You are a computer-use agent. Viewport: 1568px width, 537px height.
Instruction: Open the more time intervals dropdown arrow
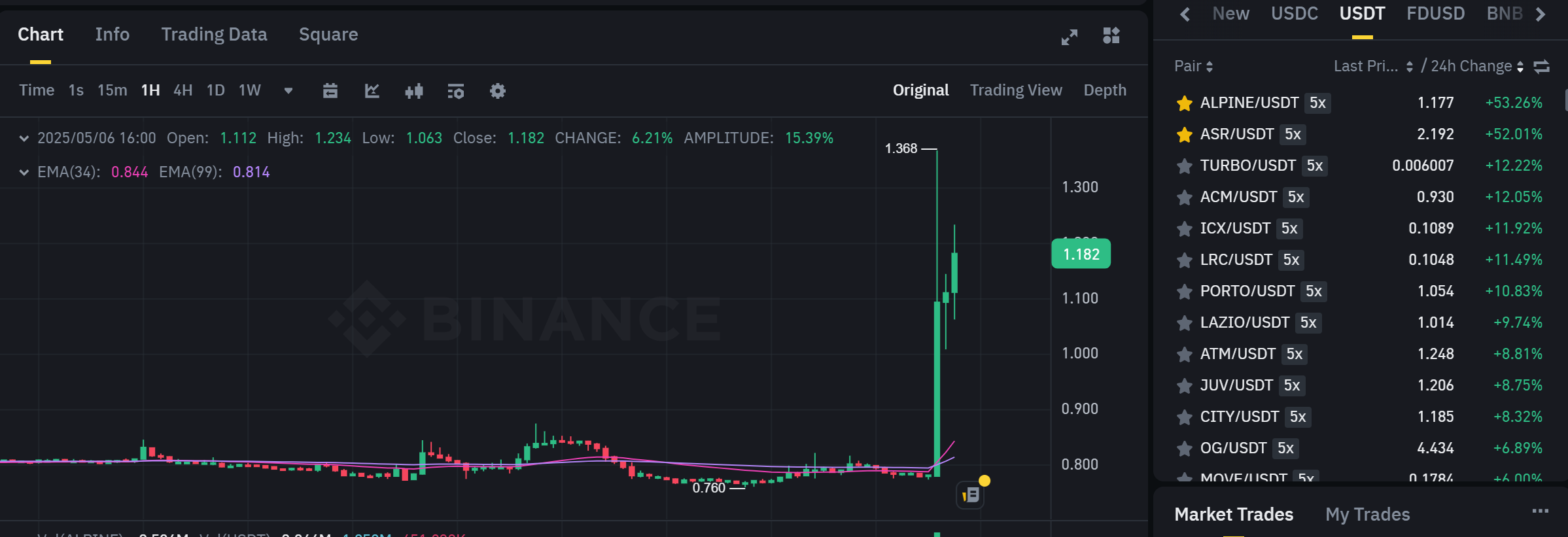pyautogui.click(x=288, y=91)
